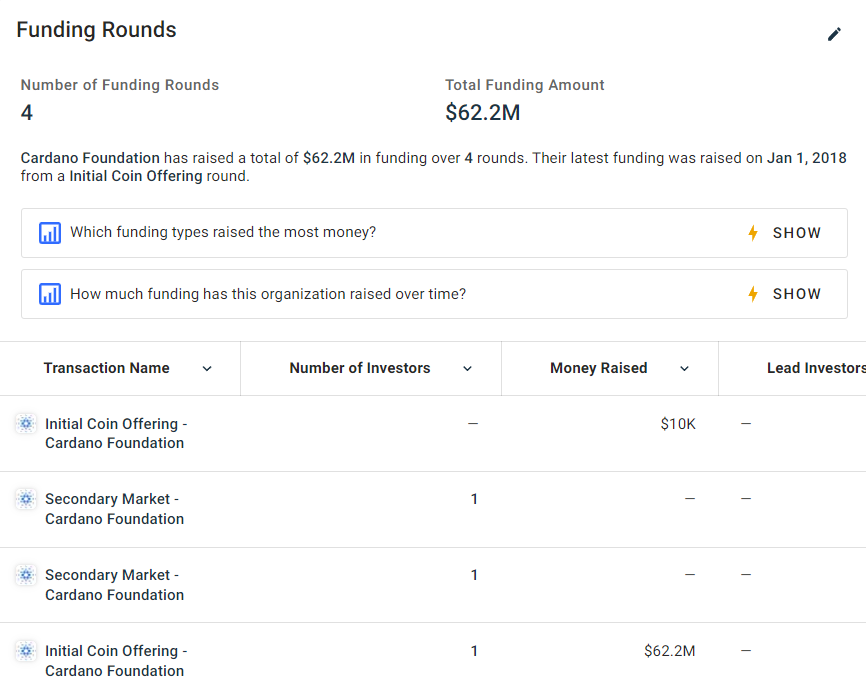The height and width of the screenshot is (689, 866).
Task: Open the first Secondary Market - Cardano Foundation link
Action: (x=114, y=509)
